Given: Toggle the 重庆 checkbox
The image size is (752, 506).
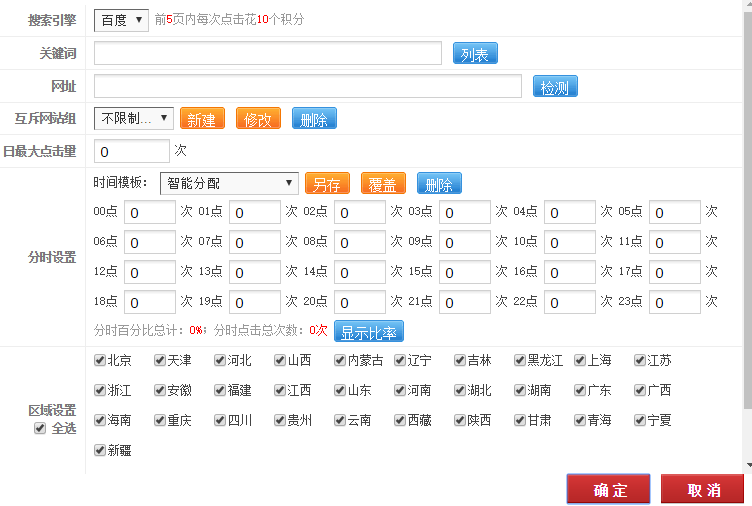Looking at the screenshot, I should tap(160, 421).
